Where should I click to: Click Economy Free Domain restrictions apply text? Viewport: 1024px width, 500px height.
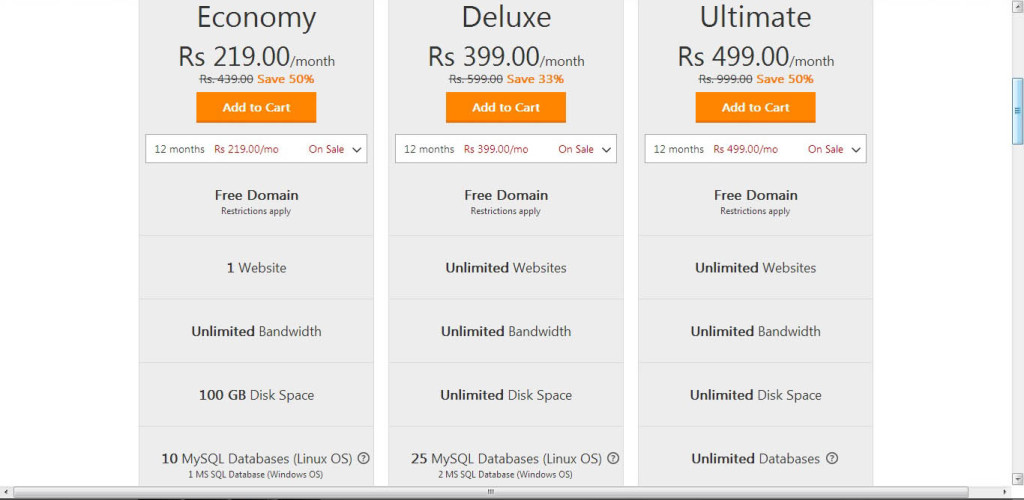(256, 211)
